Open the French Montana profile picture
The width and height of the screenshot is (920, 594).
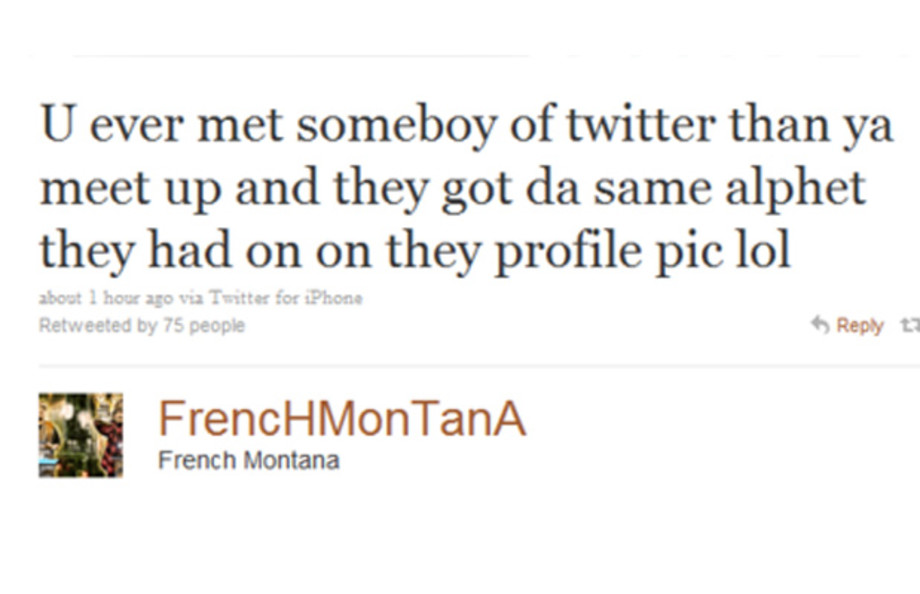pyautogui.click(x=81, y=435)
